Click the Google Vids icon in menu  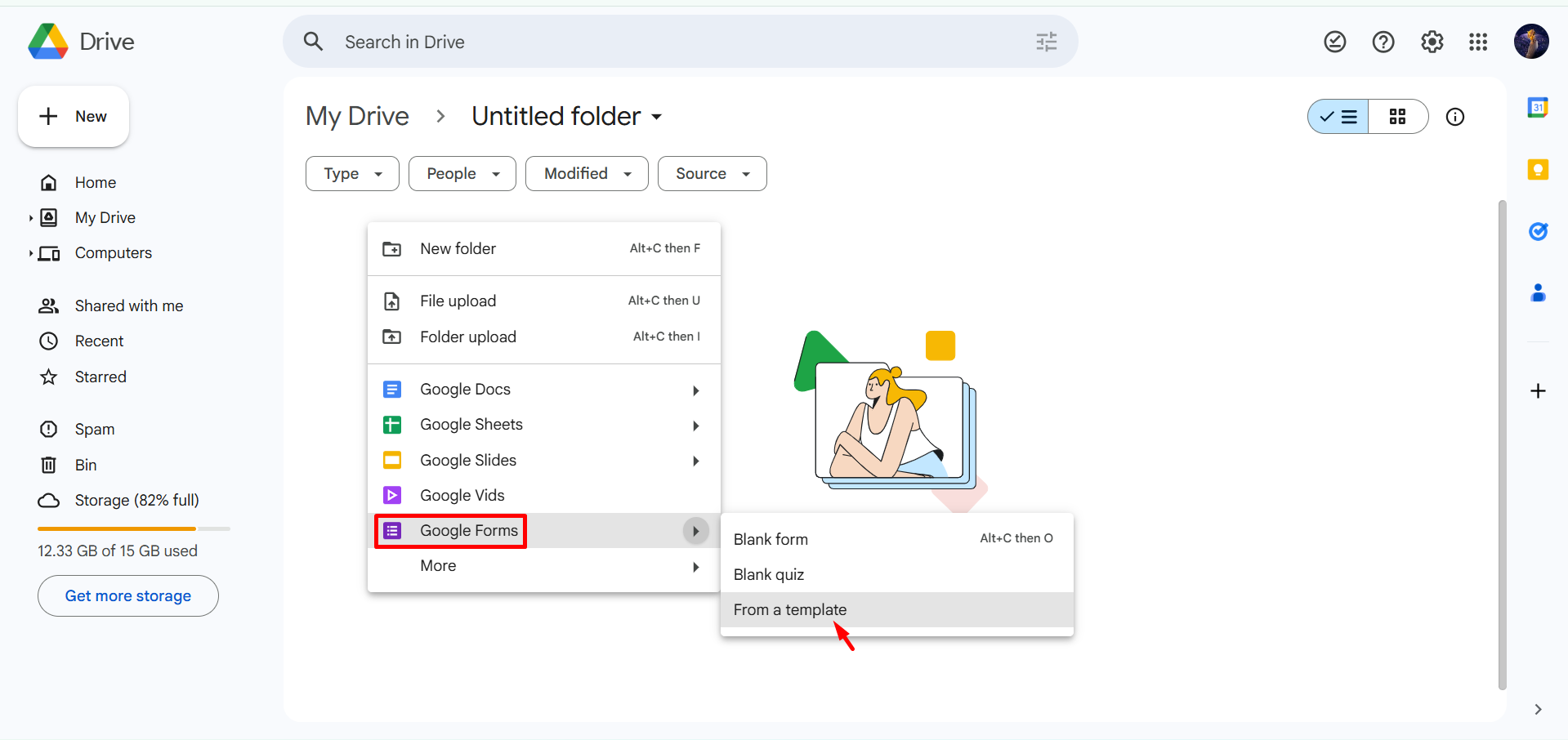(x=392, y=496)
